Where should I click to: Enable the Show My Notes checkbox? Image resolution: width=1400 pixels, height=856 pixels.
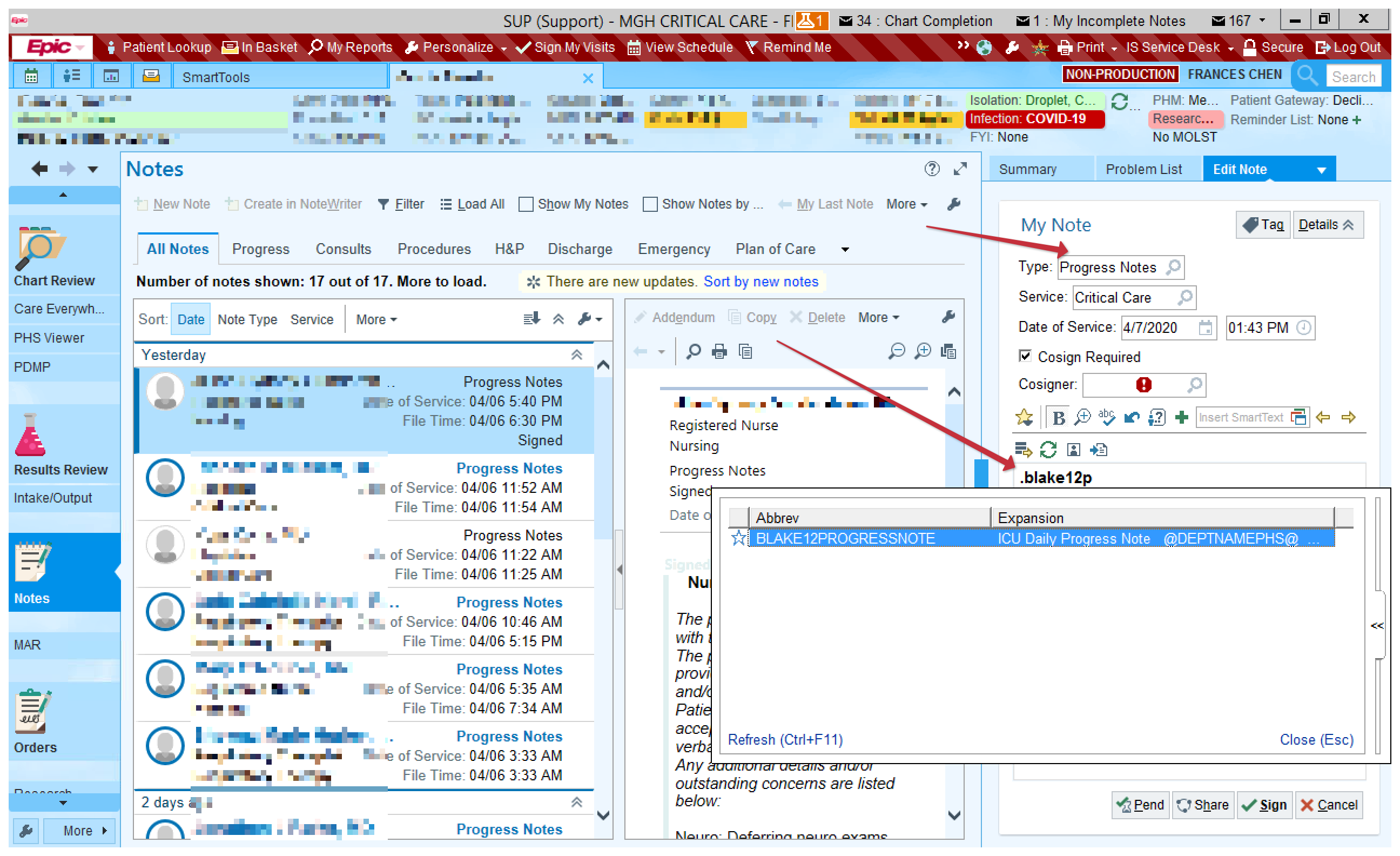(x=526, y=204)
